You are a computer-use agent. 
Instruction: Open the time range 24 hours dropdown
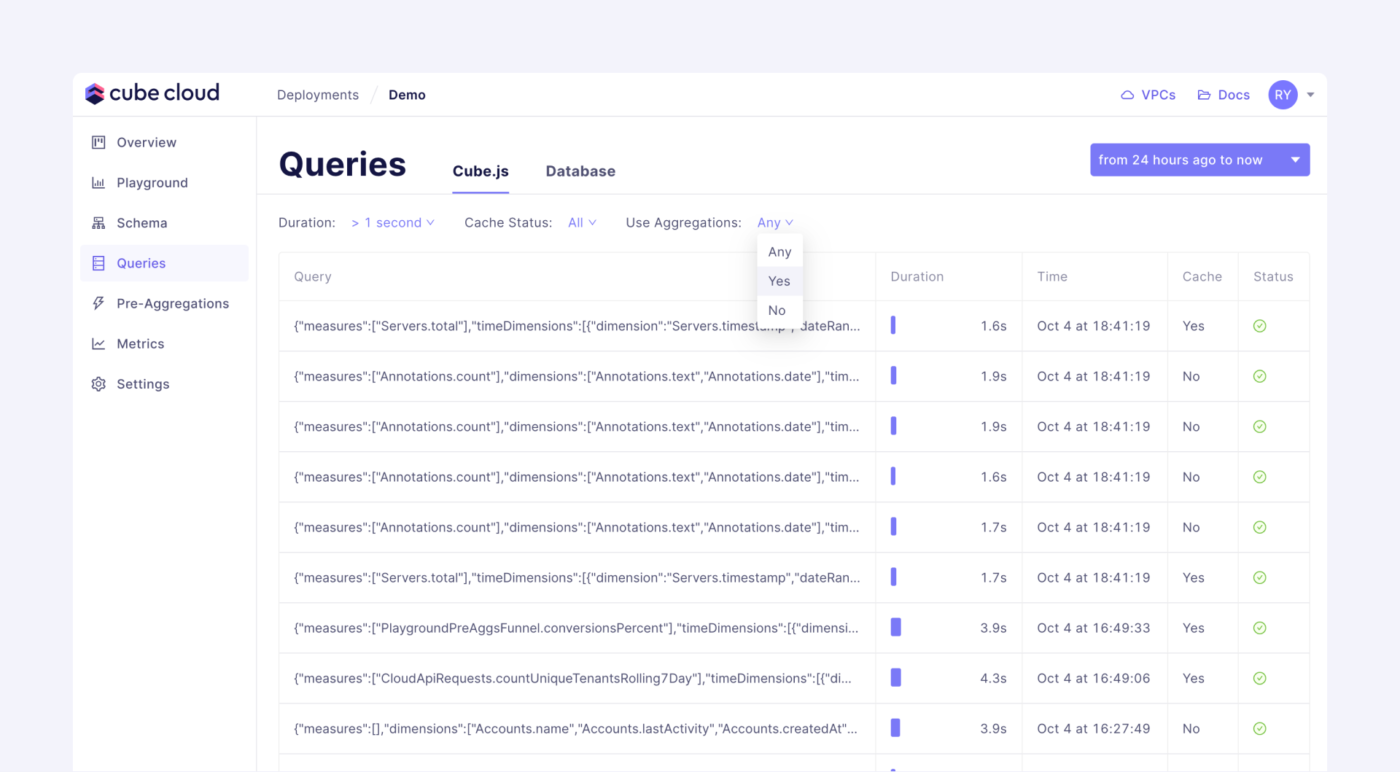[x=1199, y=160]
